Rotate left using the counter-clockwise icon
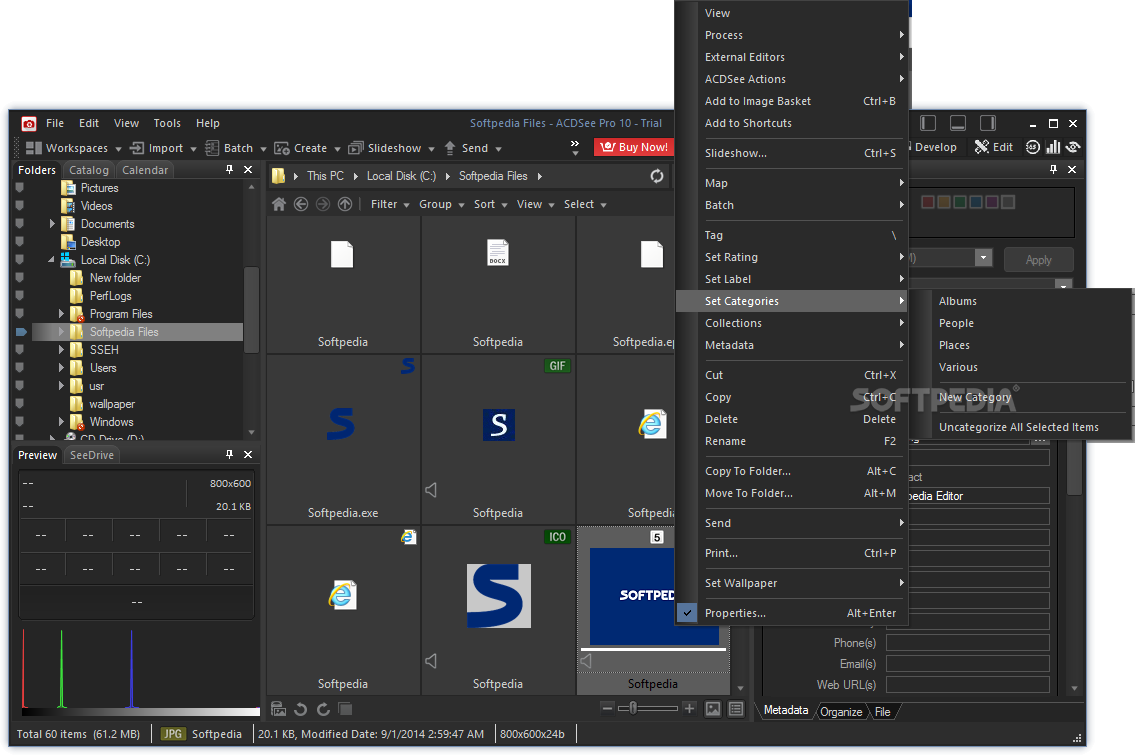 (300, 709)
